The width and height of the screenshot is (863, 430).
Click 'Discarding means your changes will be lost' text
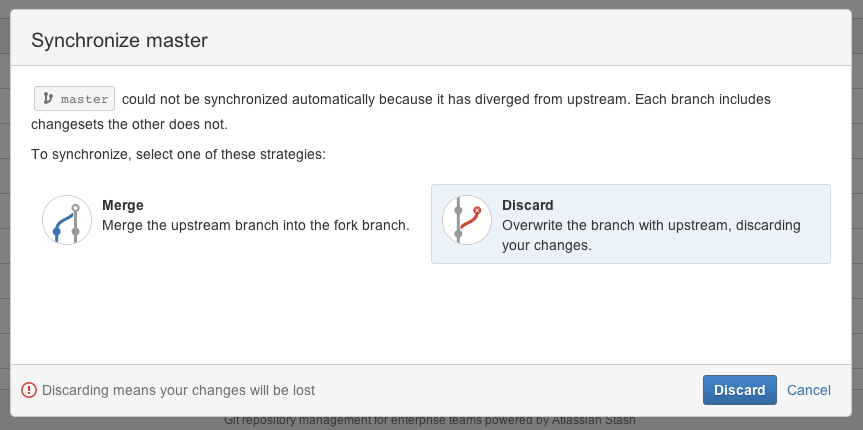[178, 390]
